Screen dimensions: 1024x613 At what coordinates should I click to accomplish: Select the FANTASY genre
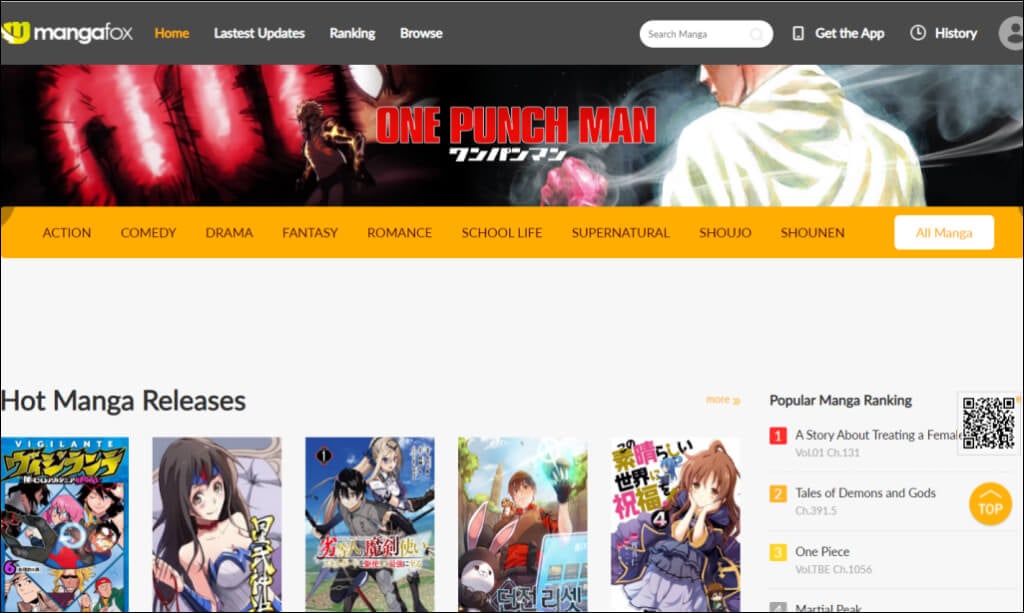pyautogui.click(x=310, y=233)
